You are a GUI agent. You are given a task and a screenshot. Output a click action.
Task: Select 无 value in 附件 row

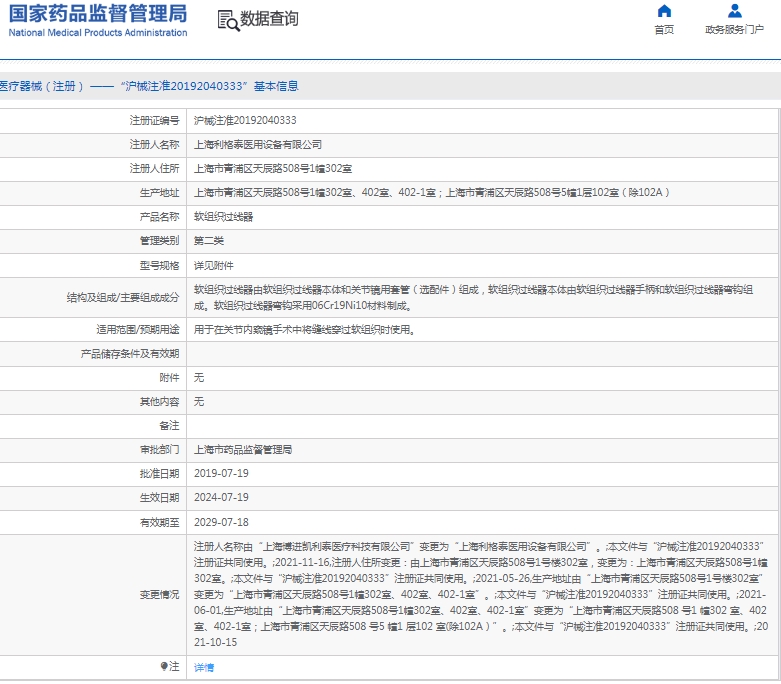(199, 378)
